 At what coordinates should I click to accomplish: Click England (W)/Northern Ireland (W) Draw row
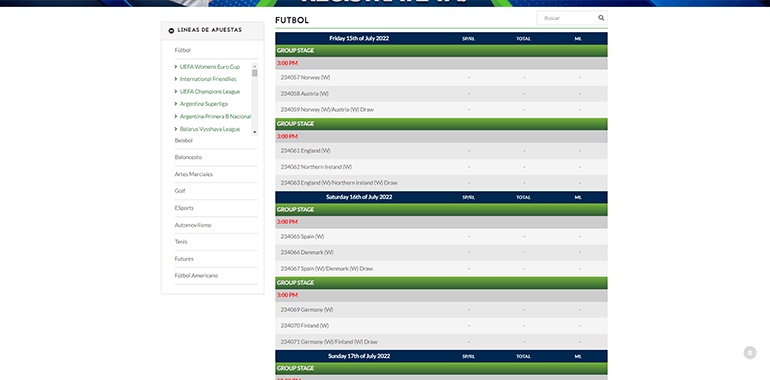click(441, 183)
